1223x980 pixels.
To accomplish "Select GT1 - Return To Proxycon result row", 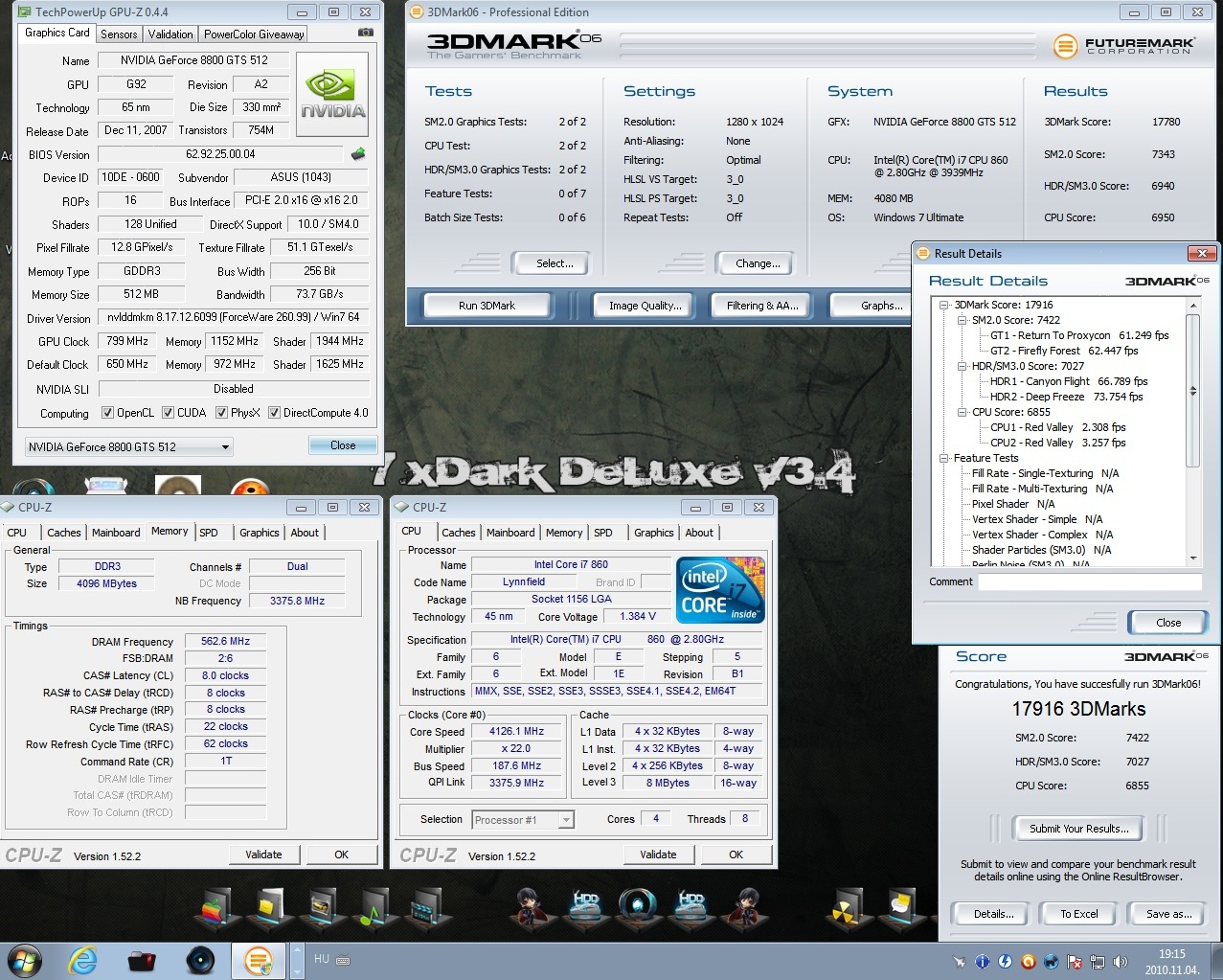I will (1079, 335).
